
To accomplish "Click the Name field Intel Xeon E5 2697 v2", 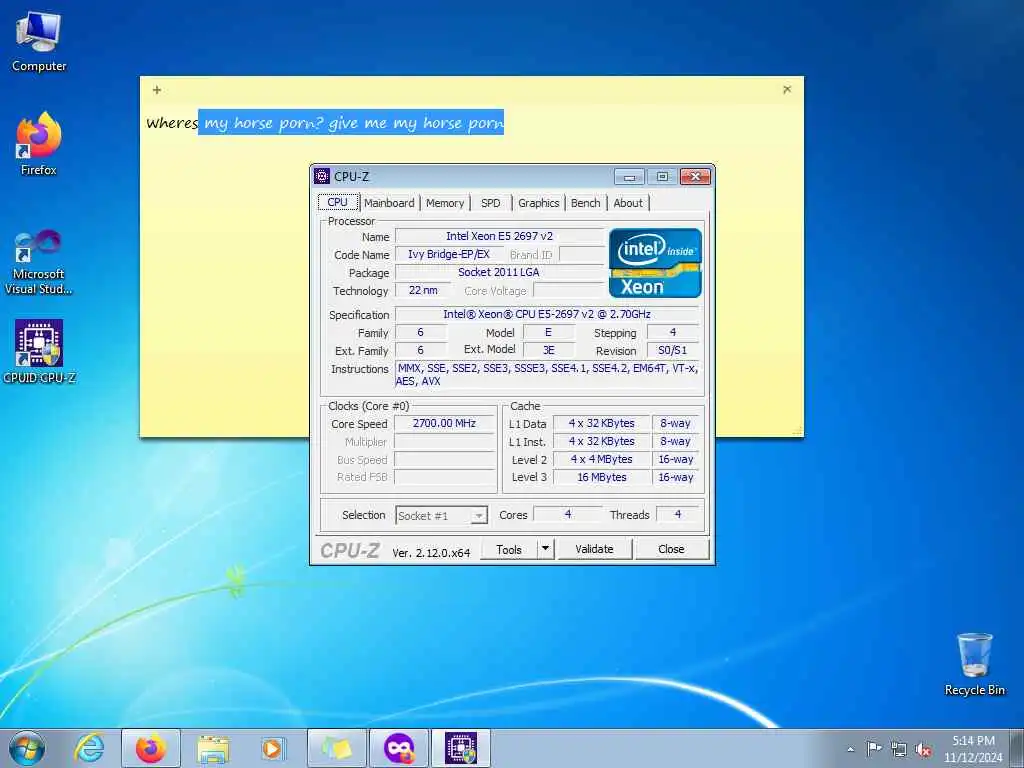I will 500,236.
